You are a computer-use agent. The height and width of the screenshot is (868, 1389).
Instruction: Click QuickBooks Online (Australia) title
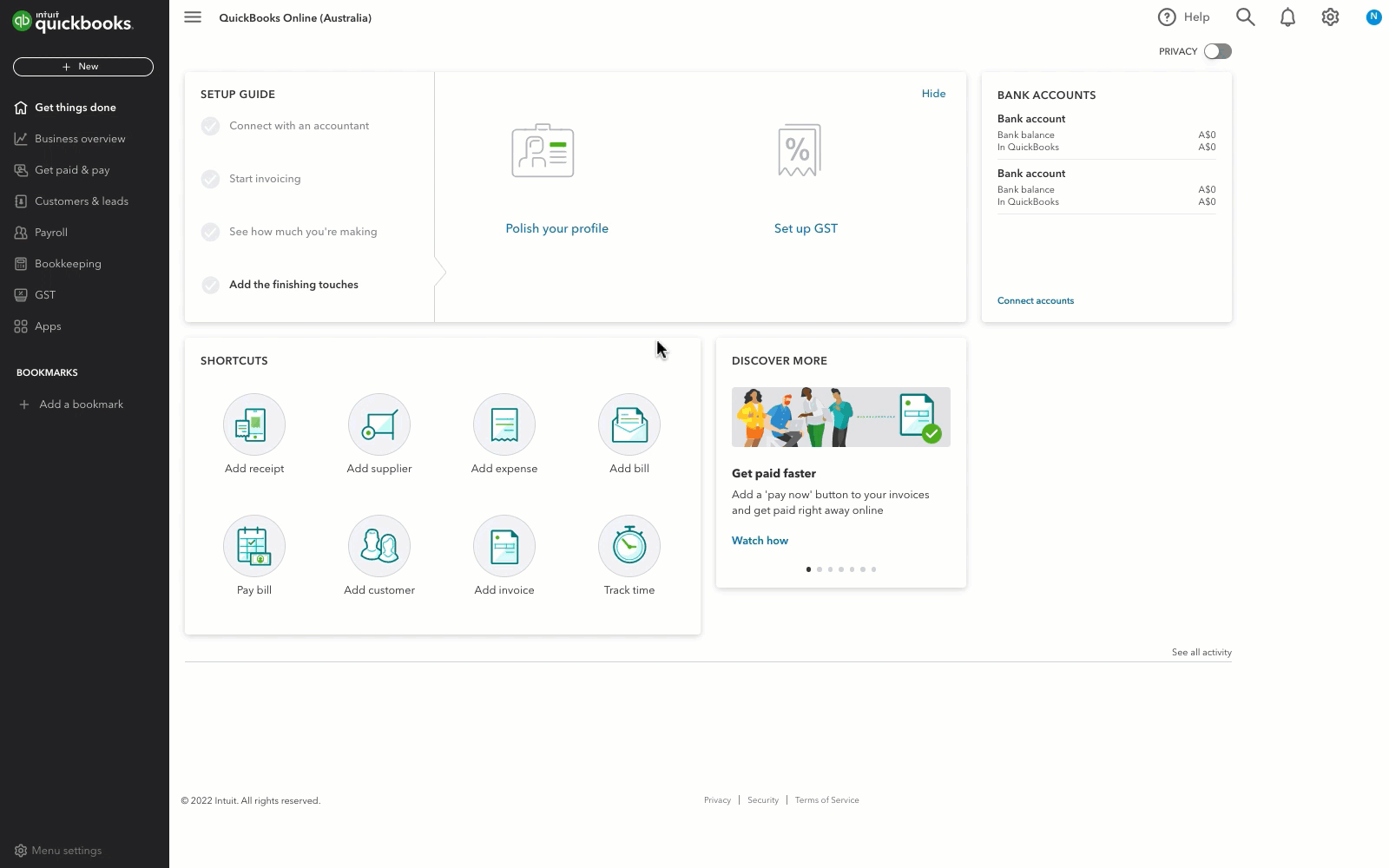pyautogui.click(x=295, y=18)
